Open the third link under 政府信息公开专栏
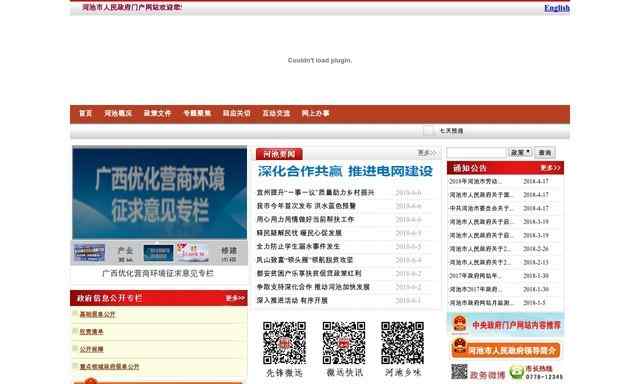Viewport: 640px width, 384px height. coord(91,349)
